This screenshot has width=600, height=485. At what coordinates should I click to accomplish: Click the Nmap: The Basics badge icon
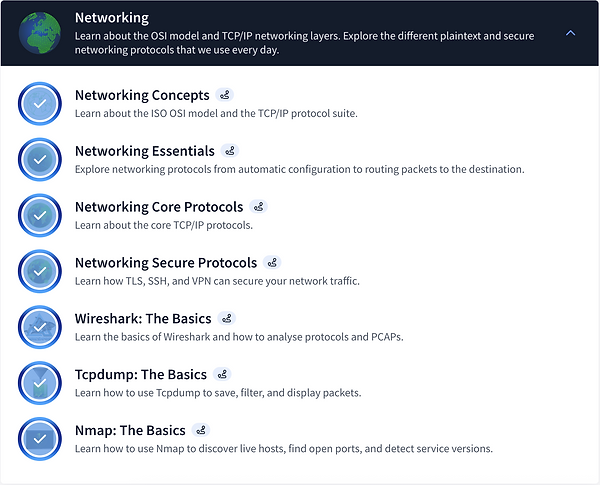[x=201, y=431]
